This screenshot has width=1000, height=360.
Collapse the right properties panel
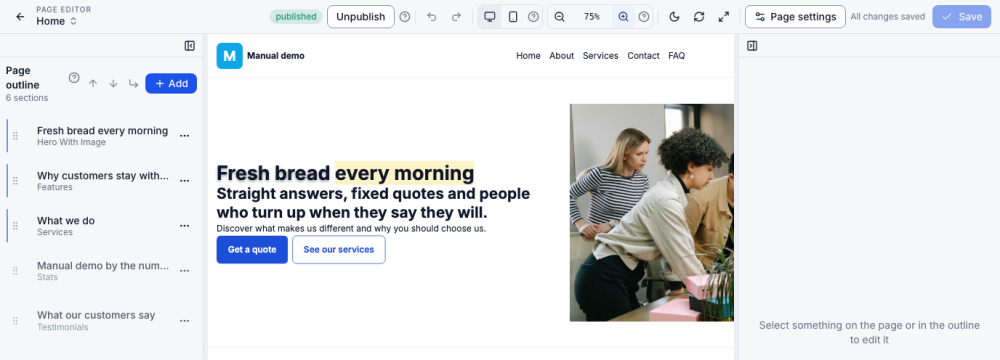[x=752, y=45]
